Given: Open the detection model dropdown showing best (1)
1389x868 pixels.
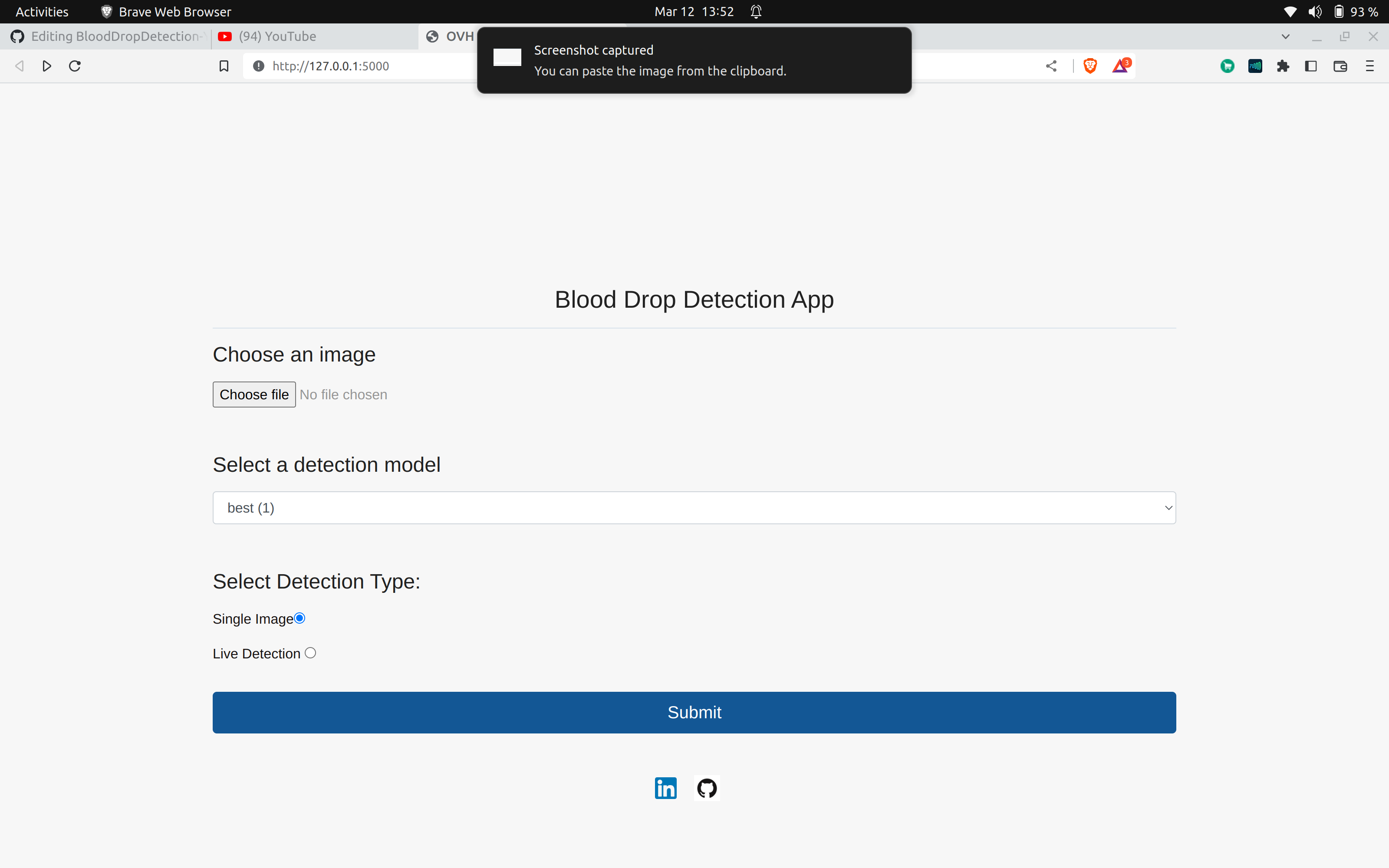Looking at the screenshot, I should 694,507.
